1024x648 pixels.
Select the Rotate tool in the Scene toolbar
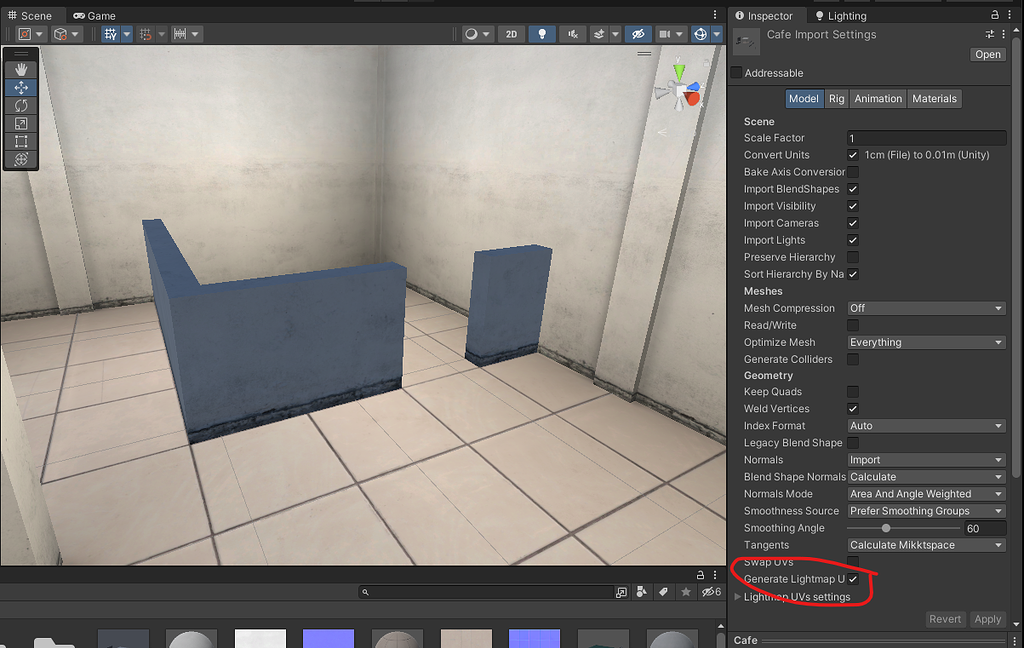[21, 104]
